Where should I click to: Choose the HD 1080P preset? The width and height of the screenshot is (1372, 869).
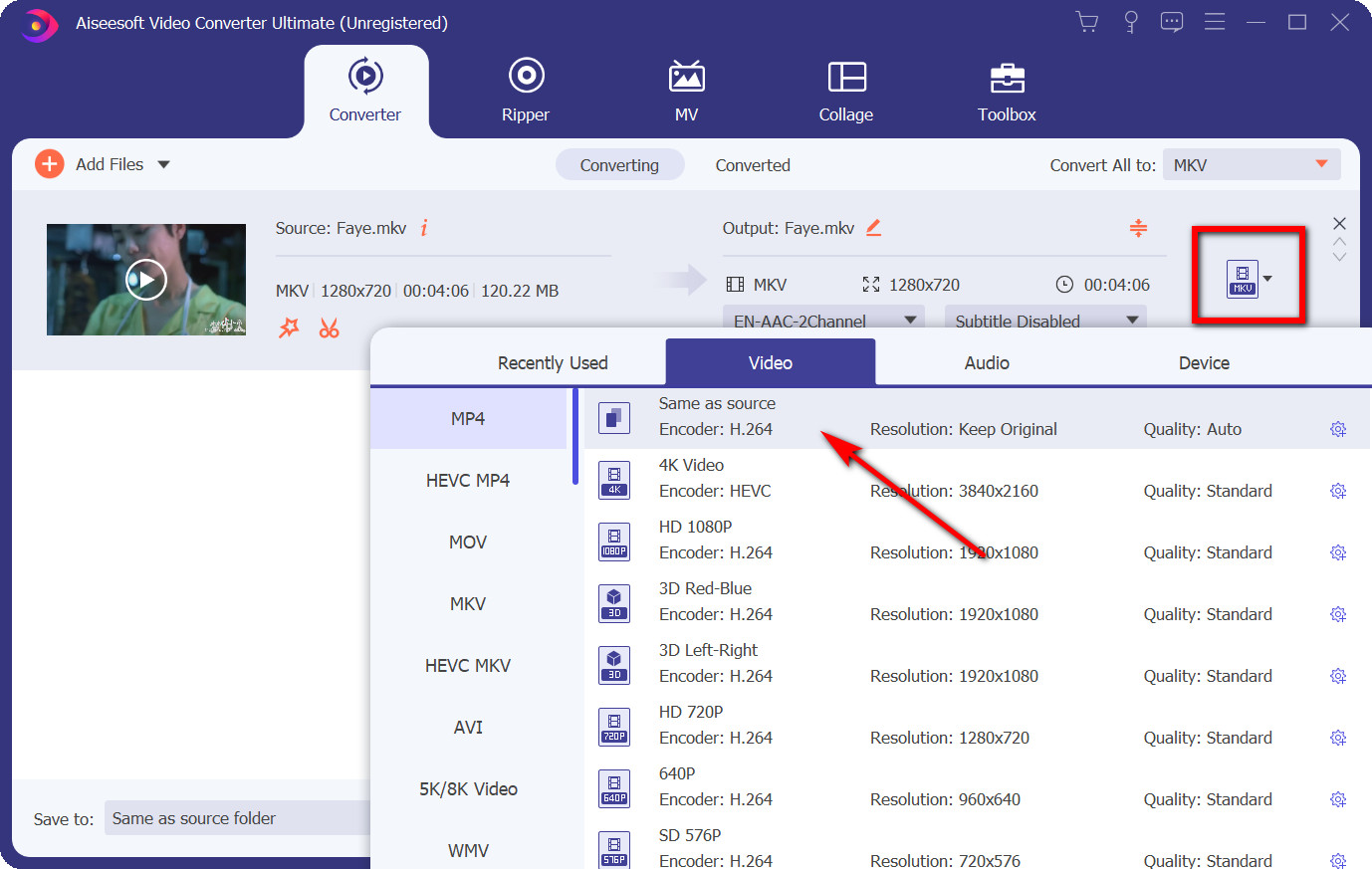click(x=977, y=541)
